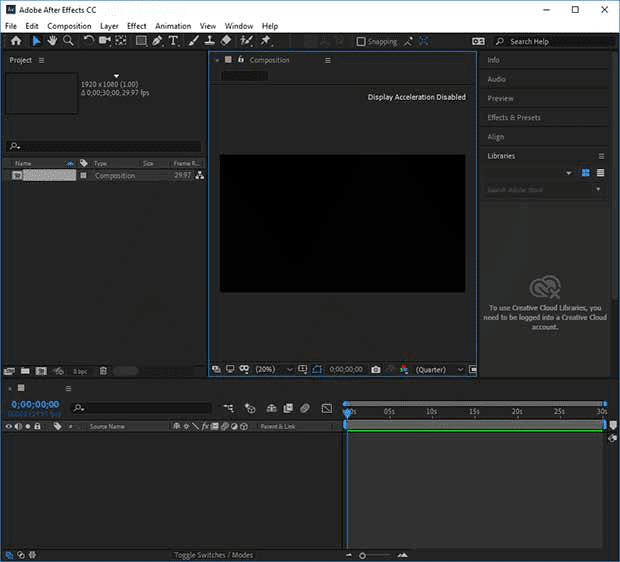Select the Type text tool

pos(174,41)
